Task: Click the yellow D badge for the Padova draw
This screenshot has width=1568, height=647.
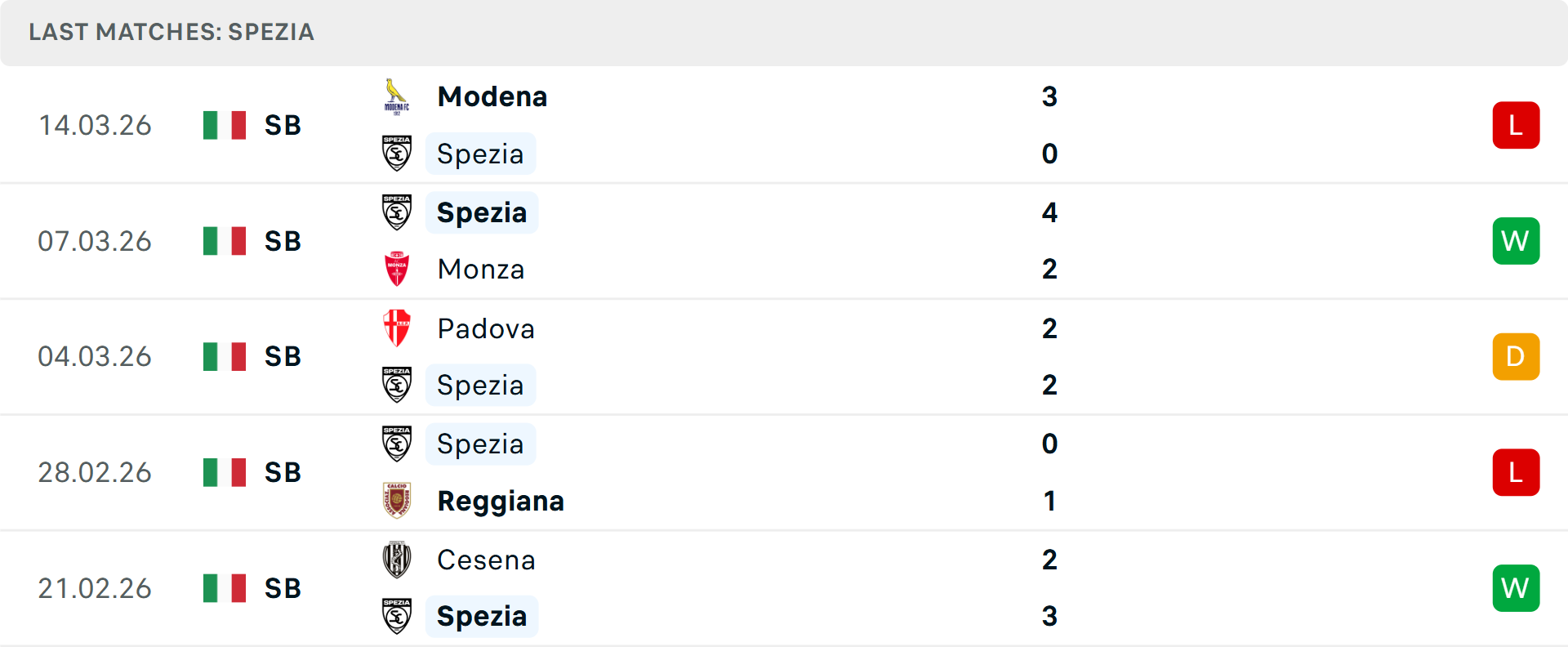Action: pyautogui.click(x=1516, y=356)
